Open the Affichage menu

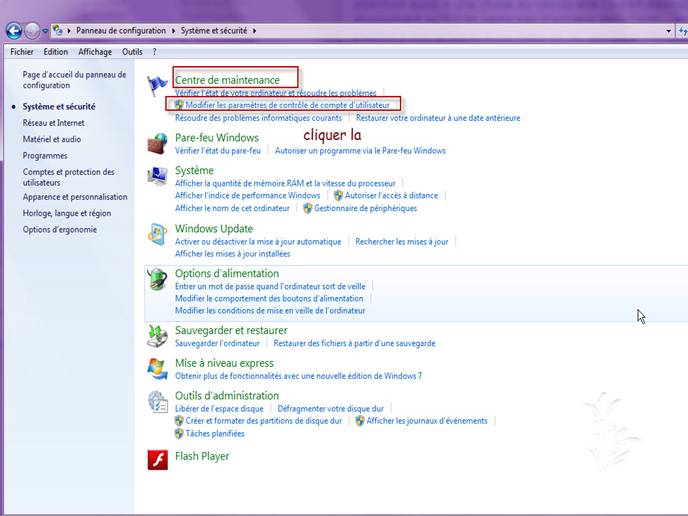coord(95,52)
